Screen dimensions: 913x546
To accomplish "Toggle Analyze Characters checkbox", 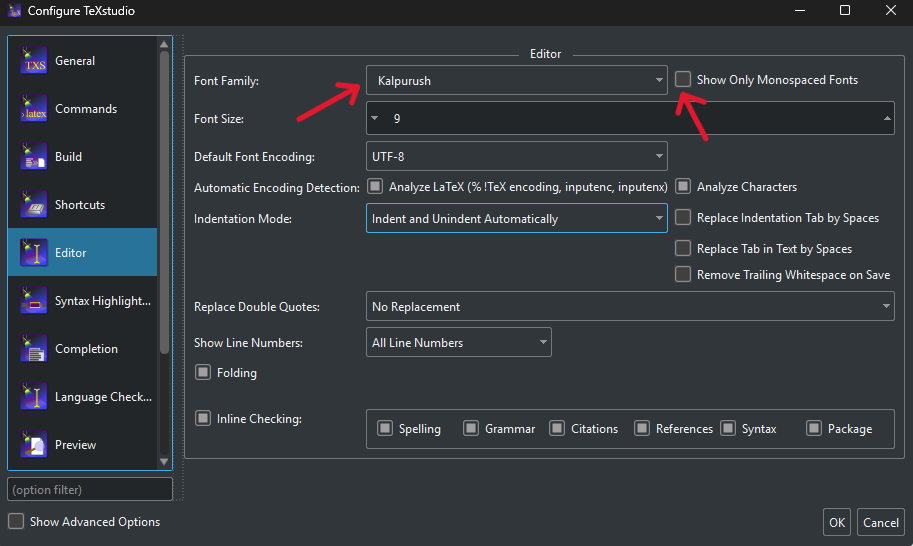I will point(683,186).
